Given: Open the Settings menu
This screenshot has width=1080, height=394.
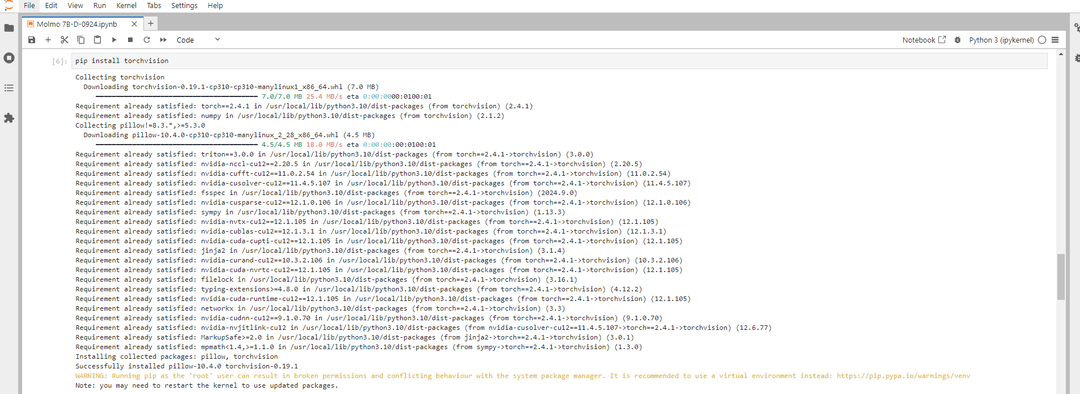Looking at the screenshot, I should pyautogui.click(x=185, y=6).
